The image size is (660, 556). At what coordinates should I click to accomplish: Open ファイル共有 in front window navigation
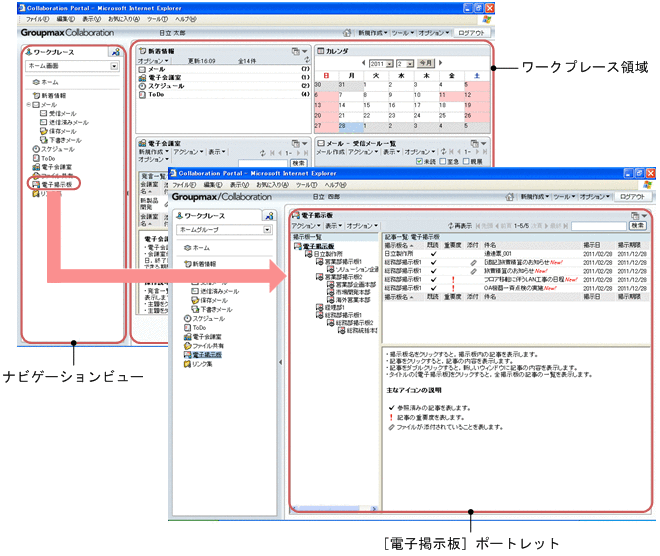click(x=204, y=346)
